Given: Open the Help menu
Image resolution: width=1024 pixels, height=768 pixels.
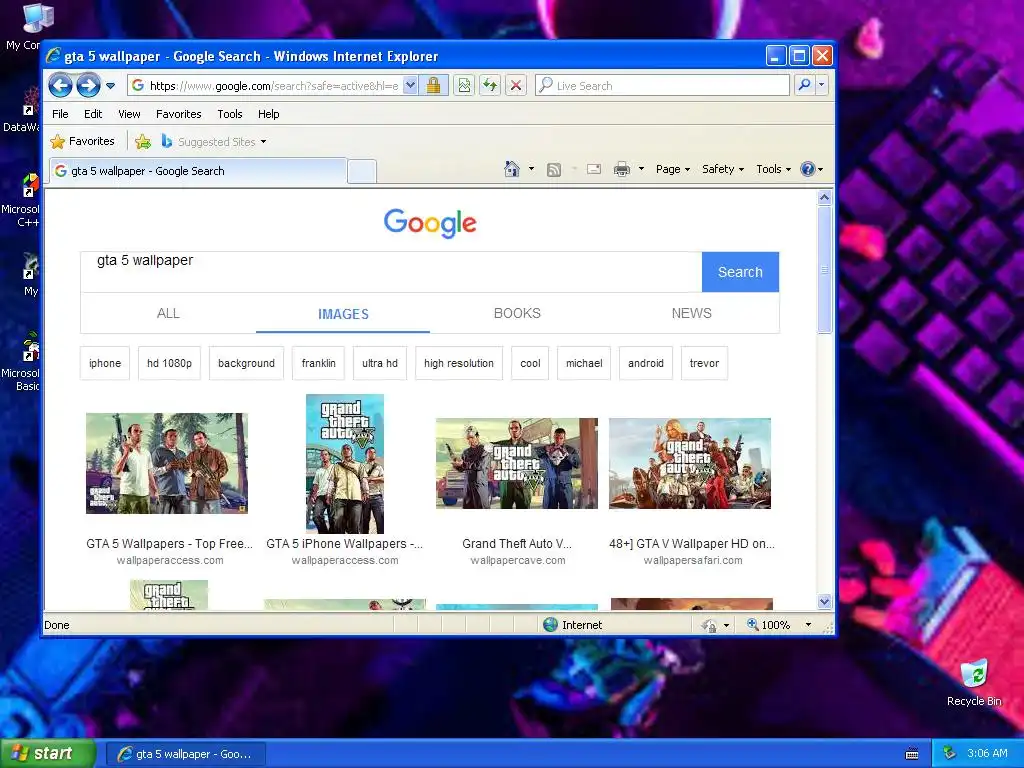Looking at the screenshot, I should pyautogui.click(x=268, y=114).
